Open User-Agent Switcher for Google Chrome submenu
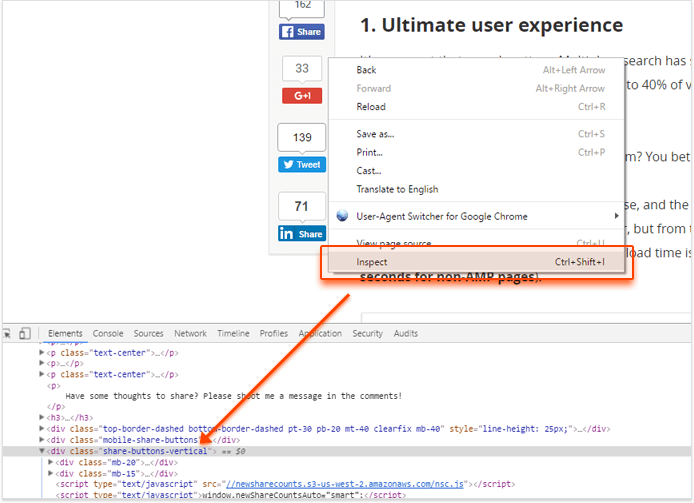The image size is (694, 503). (x=476, y=216)
